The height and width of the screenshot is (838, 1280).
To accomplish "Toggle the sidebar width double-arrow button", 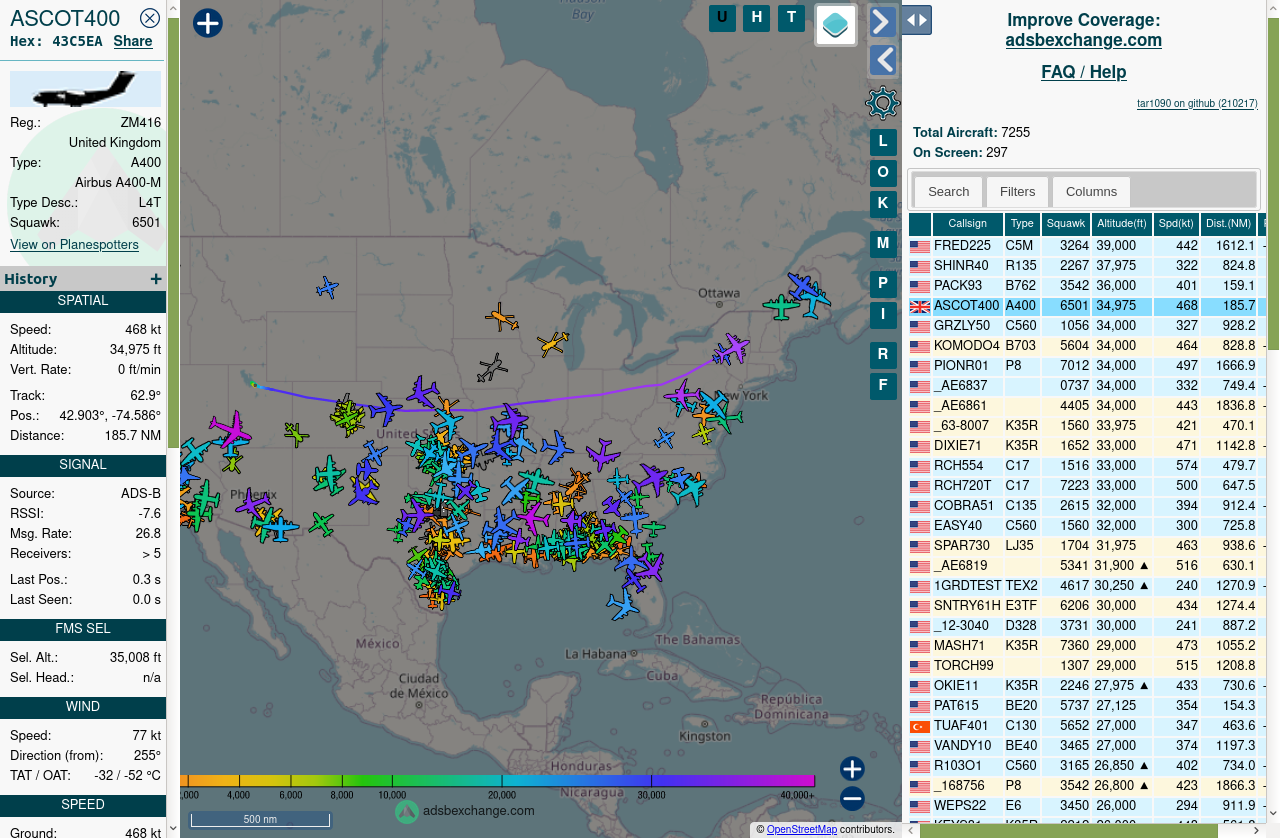I will tap(917, 20).
